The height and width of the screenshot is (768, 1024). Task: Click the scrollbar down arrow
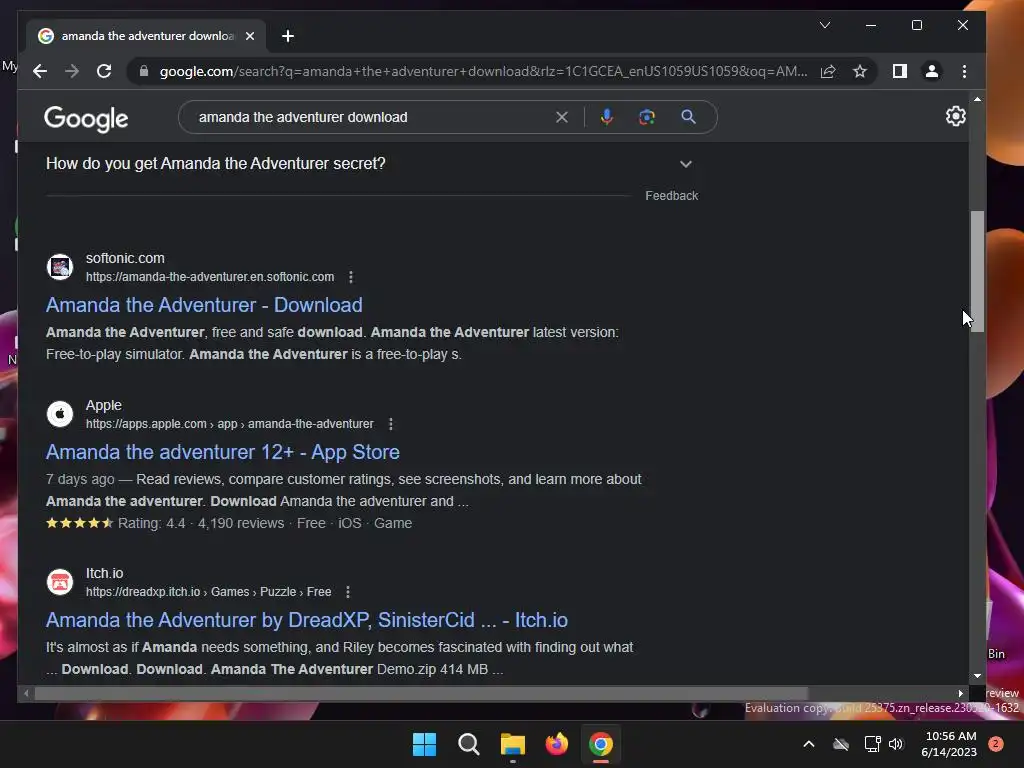tap(977, 676)
